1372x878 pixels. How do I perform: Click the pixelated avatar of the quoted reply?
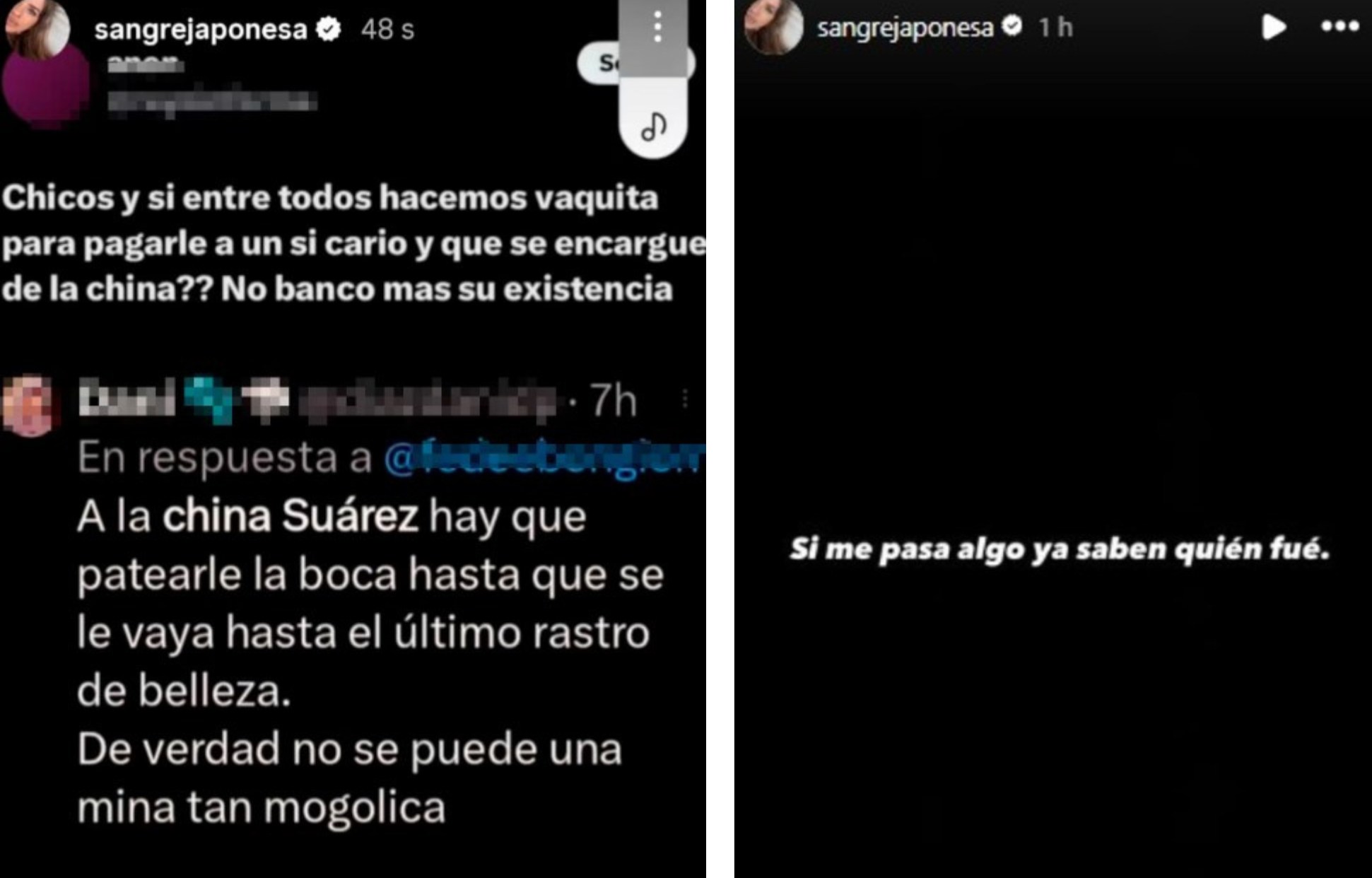28,404
